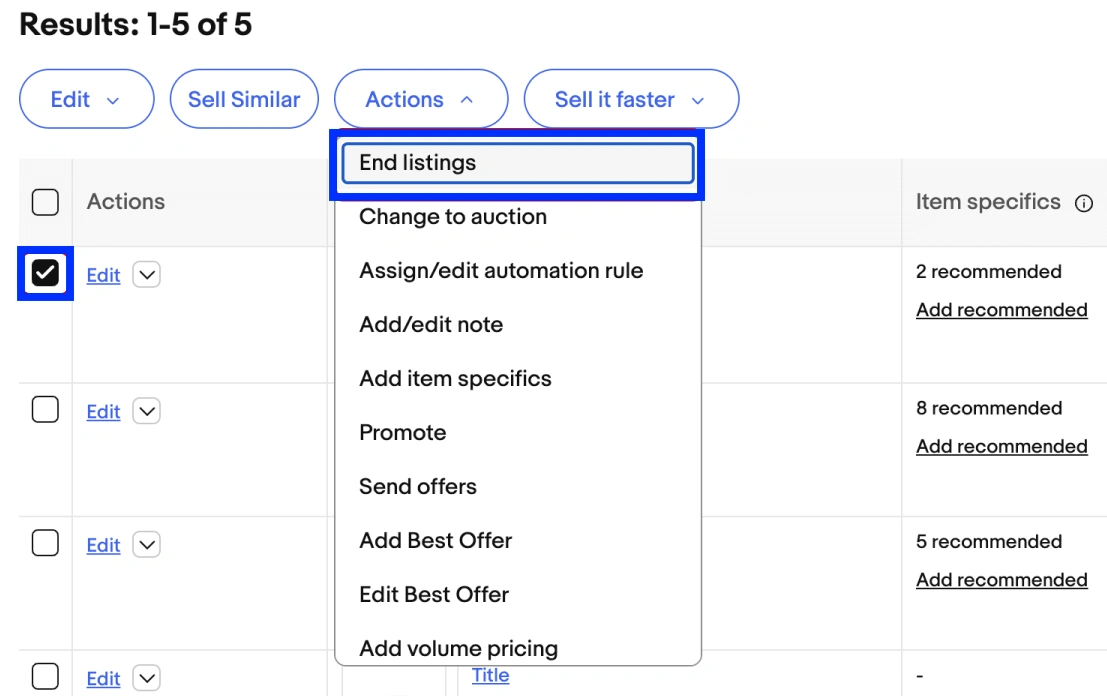This screenshot has height=696, width=1107.
Task: Open the Edit link in second row
Action: pos(103,412)
